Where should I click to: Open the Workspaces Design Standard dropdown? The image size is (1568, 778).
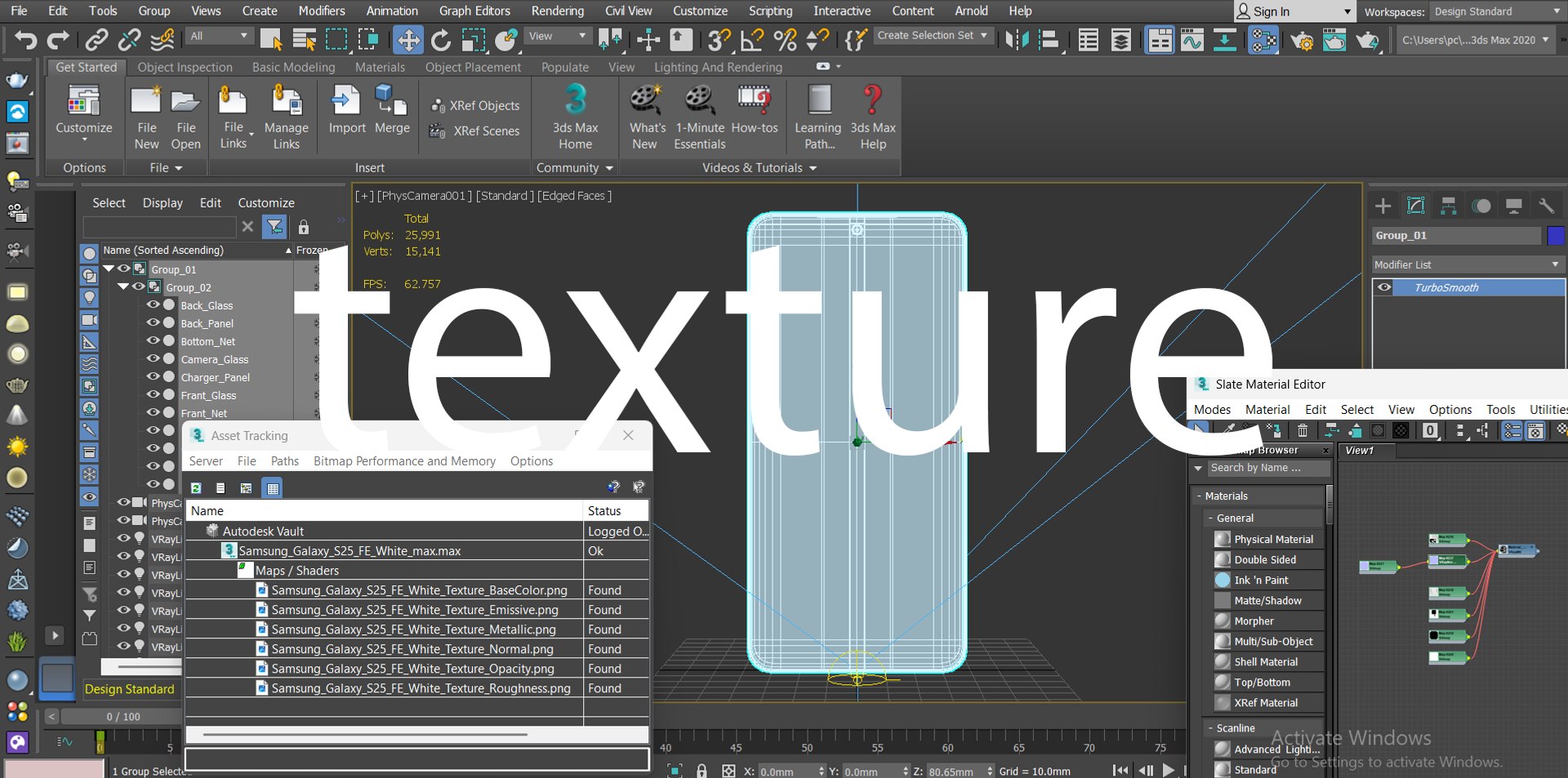coord(1497,11)
